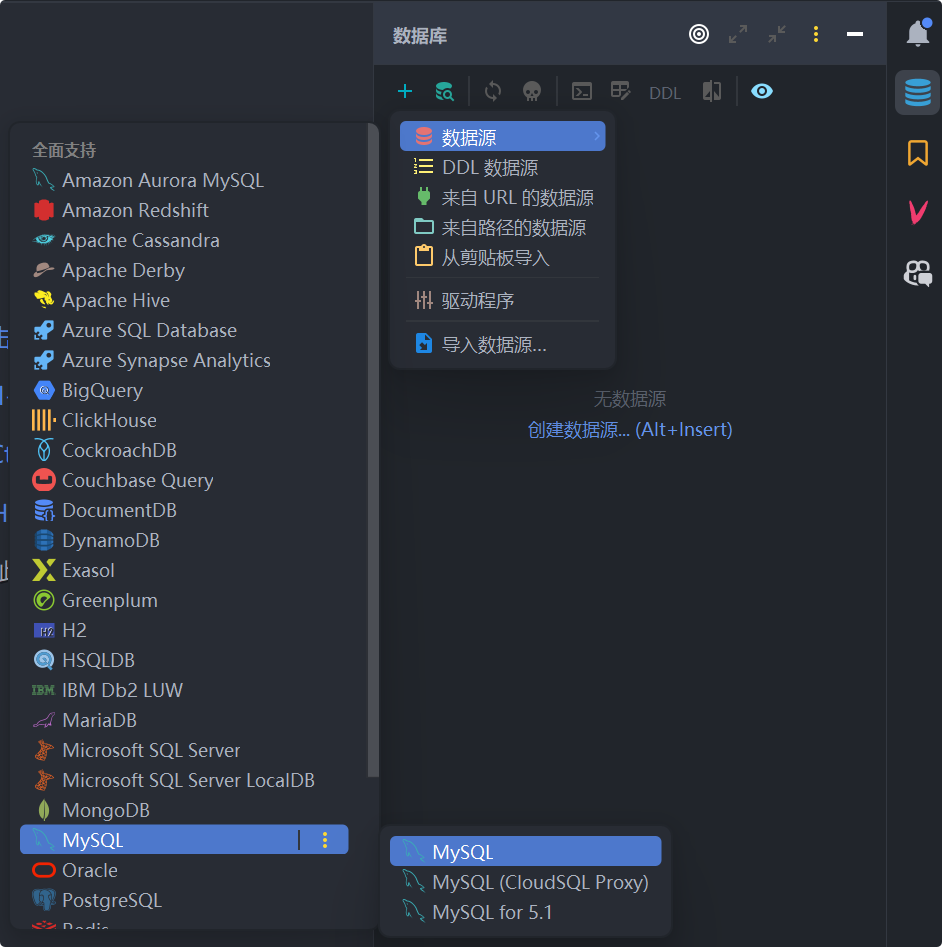Viewport: 942px width, 947px height.
Task: Open the 数据源 submenu
Action: tap(502, 136)
